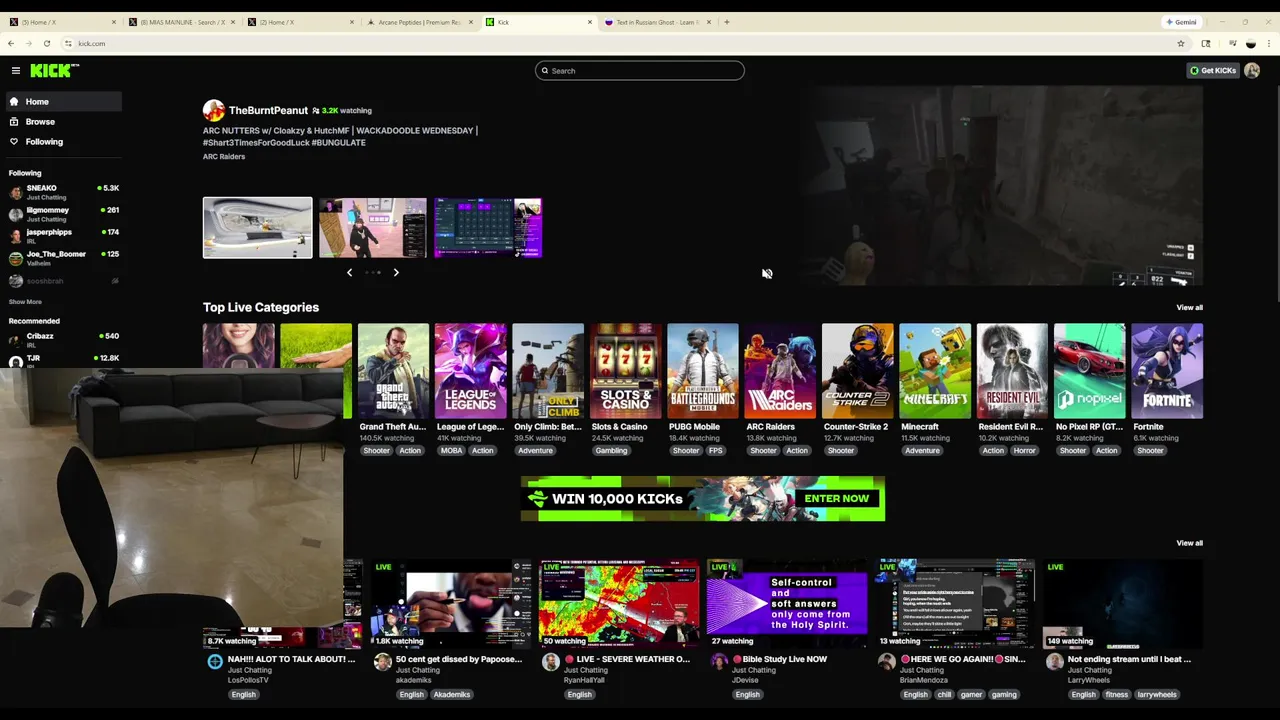
Task: Open Resident Evil category cover
Action: 1012,370
